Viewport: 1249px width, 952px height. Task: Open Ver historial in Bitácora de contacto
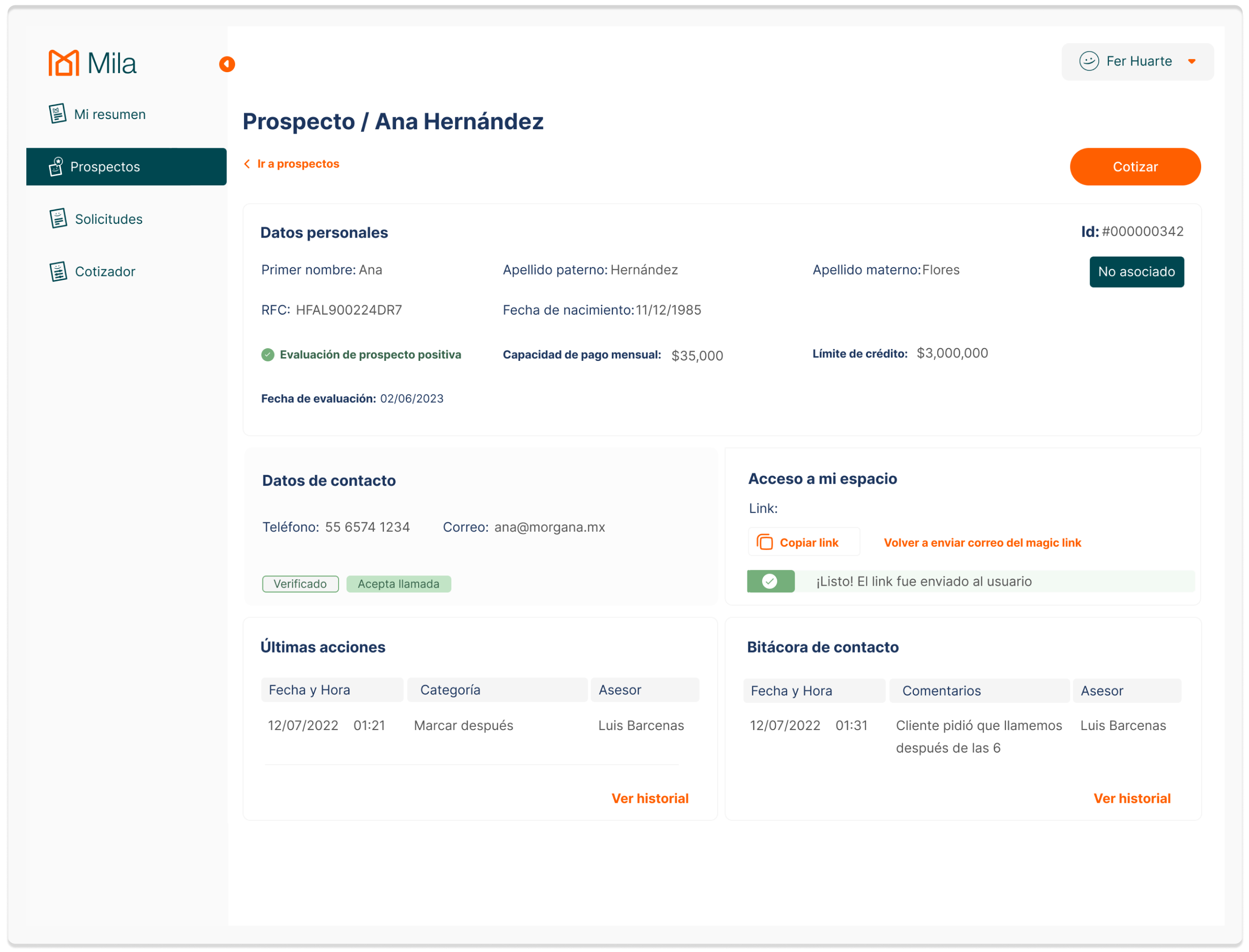1131,798
